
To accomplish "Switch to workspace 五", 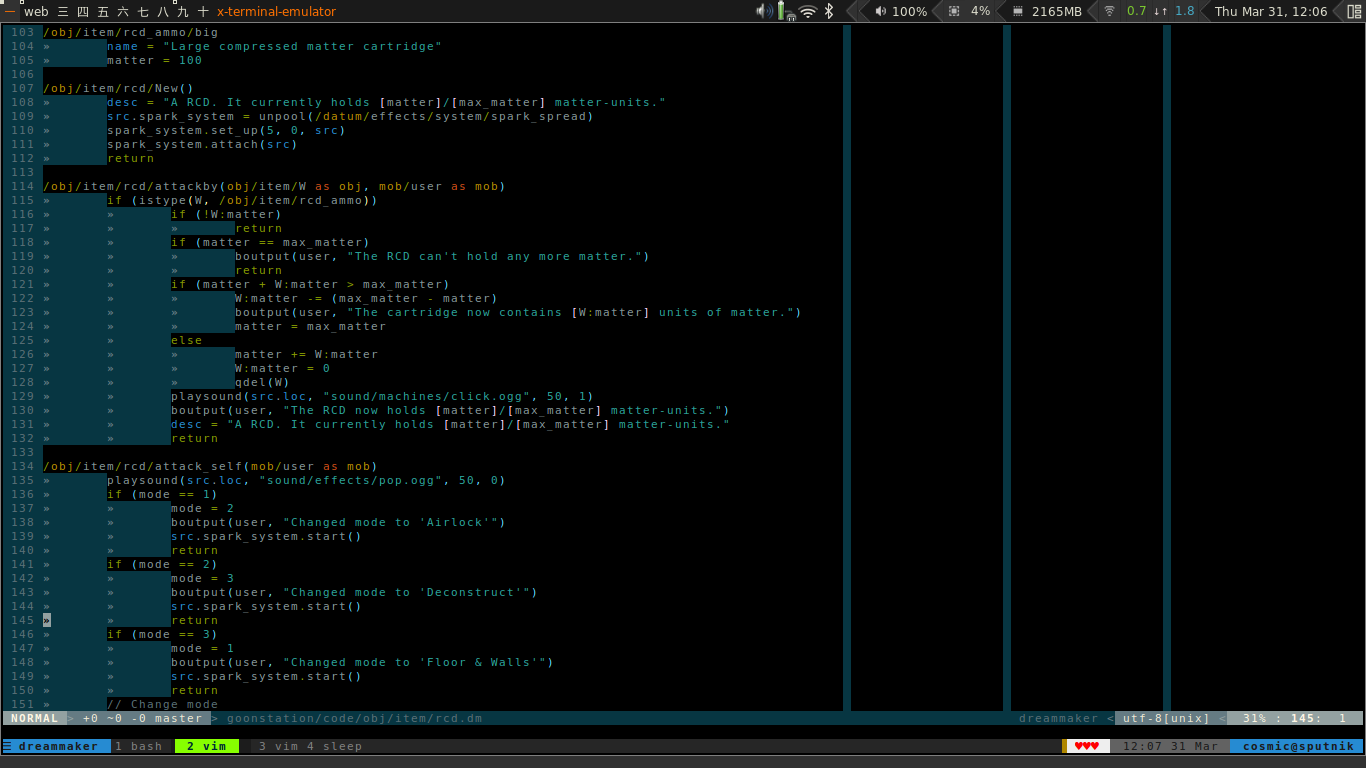I will click(103, 11).
